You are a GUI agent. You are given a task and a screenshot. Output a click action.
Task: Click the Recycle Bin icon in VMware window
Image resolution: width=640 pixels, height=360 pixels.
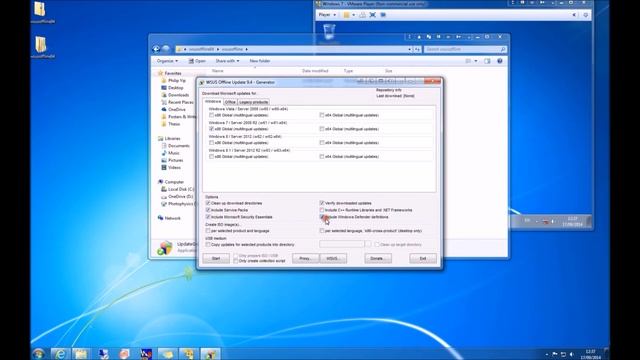[329, 32]
